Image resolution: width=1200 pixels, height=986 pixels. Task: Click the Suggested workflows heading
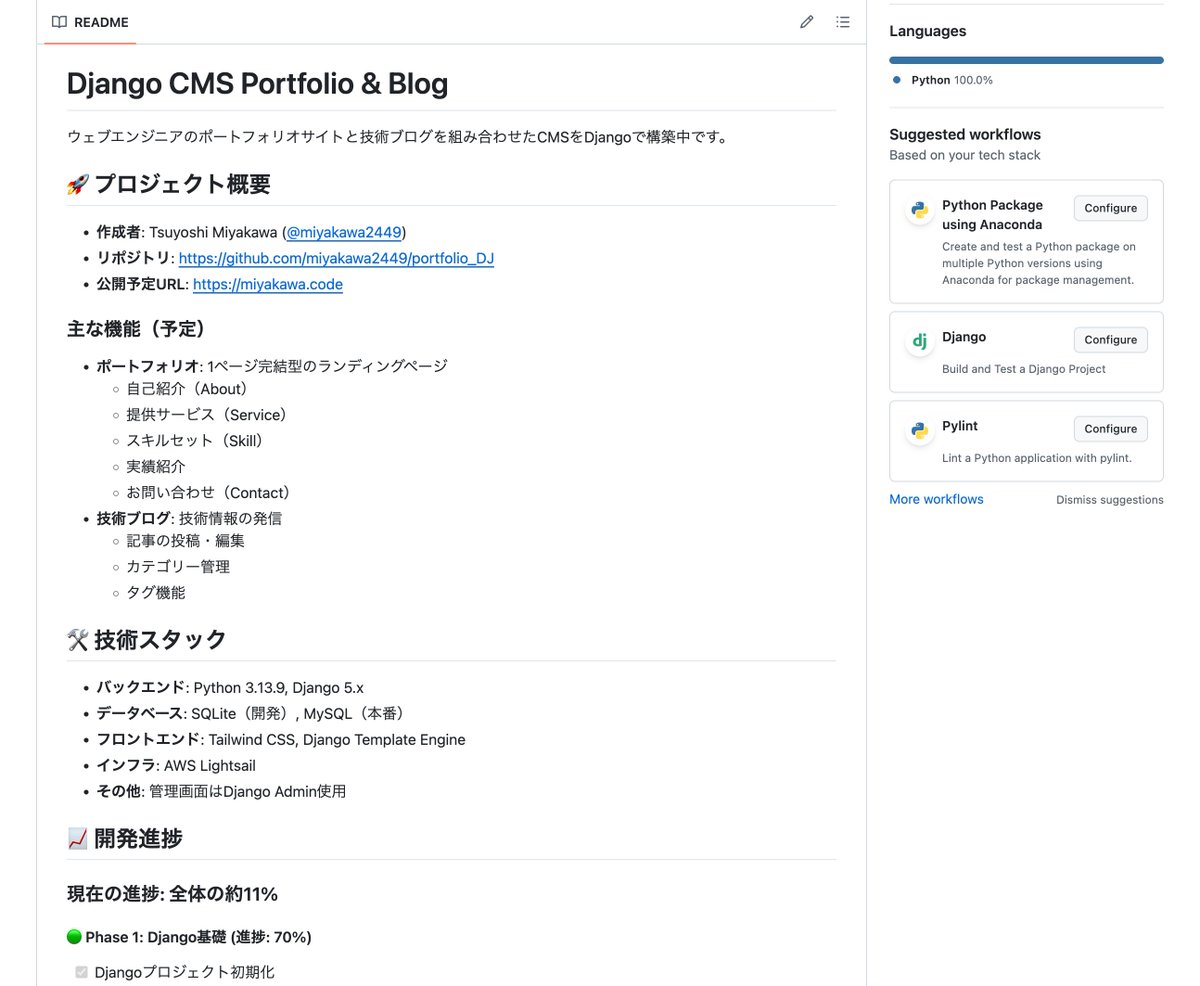(x=965, y=134)
